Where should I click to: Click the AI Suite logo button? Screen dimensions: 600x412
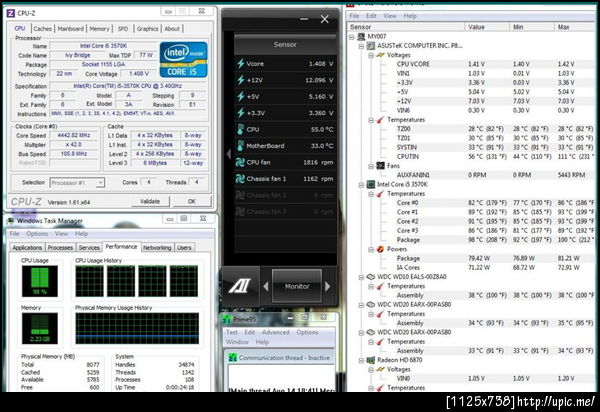[x=240, y=286]
